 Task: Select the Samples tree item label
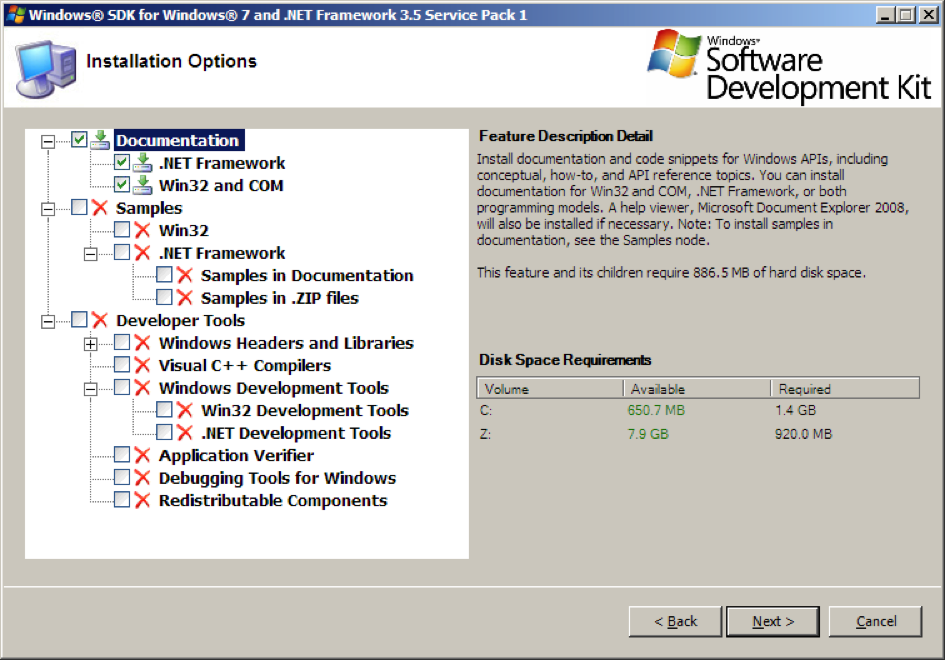tap(149, 208)
